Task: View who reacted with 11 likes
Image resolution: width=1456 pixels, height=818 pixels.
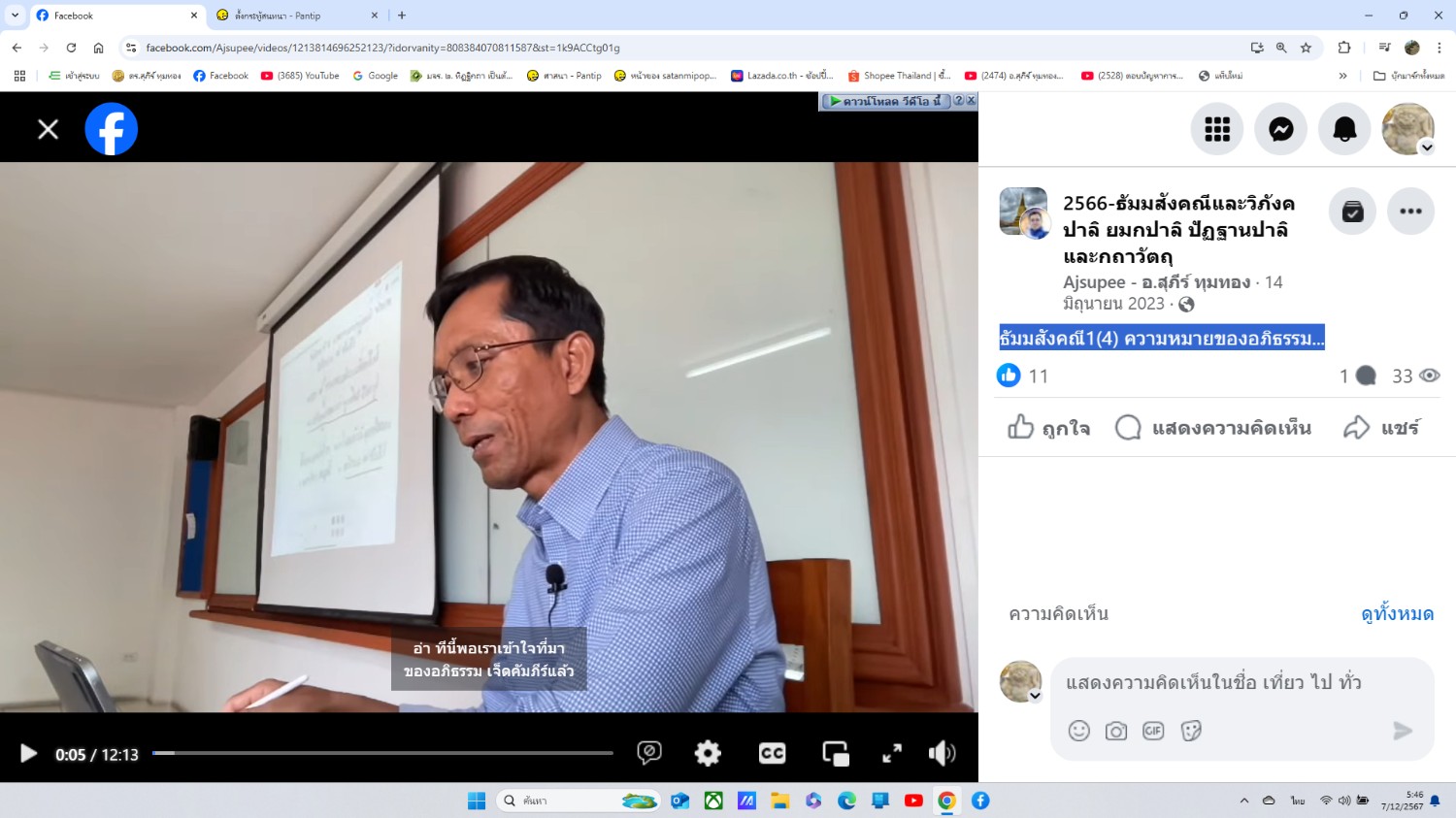Action: click(1023, 376)
